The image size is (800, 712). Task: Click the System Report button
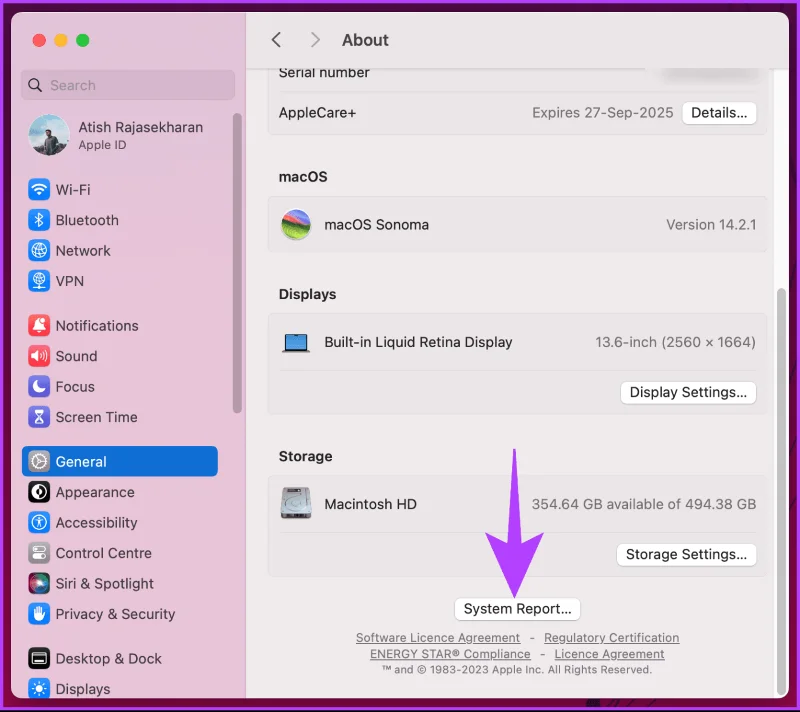tap(517, 609)
